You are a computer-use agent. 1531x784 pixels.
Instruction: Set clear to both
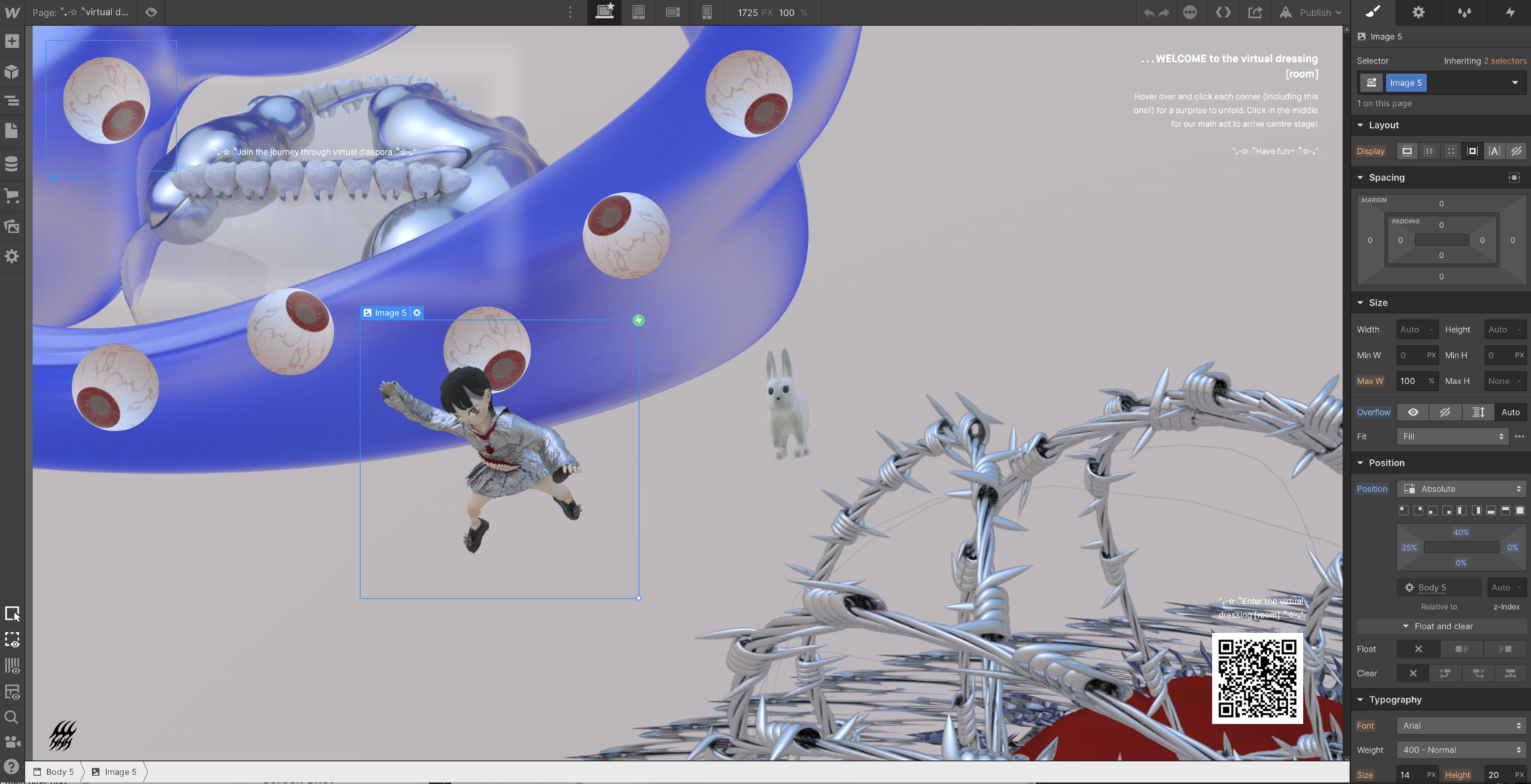(1510, 673)
